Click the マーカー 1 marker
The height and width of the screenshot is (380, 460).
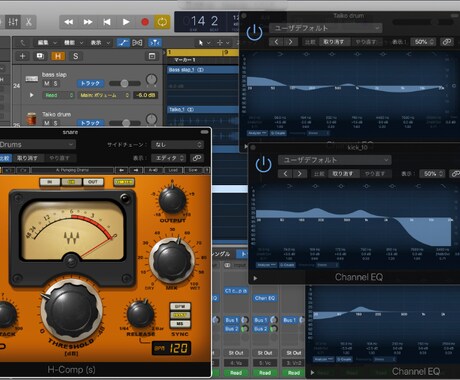point(185,60)
